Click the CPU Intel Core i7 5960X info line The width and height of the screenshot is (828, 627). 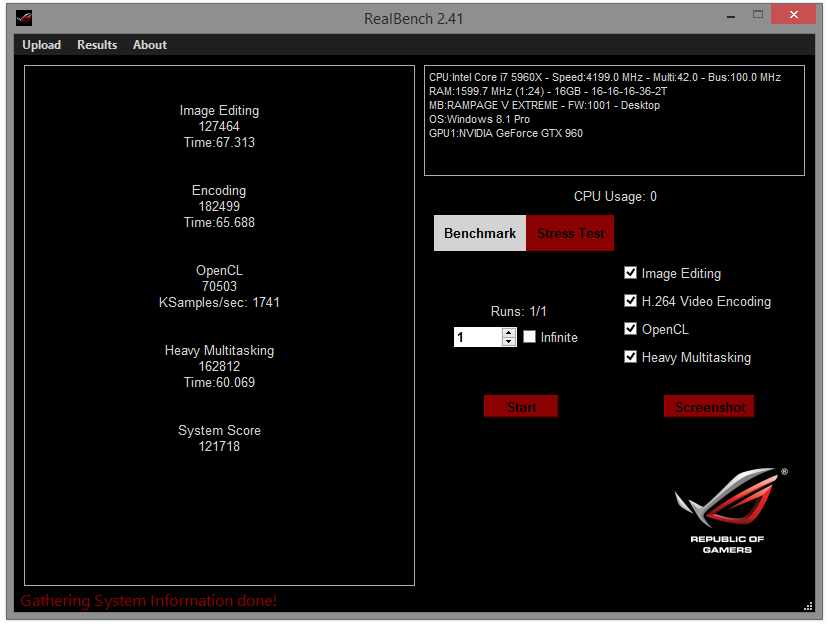pos(605,77)
